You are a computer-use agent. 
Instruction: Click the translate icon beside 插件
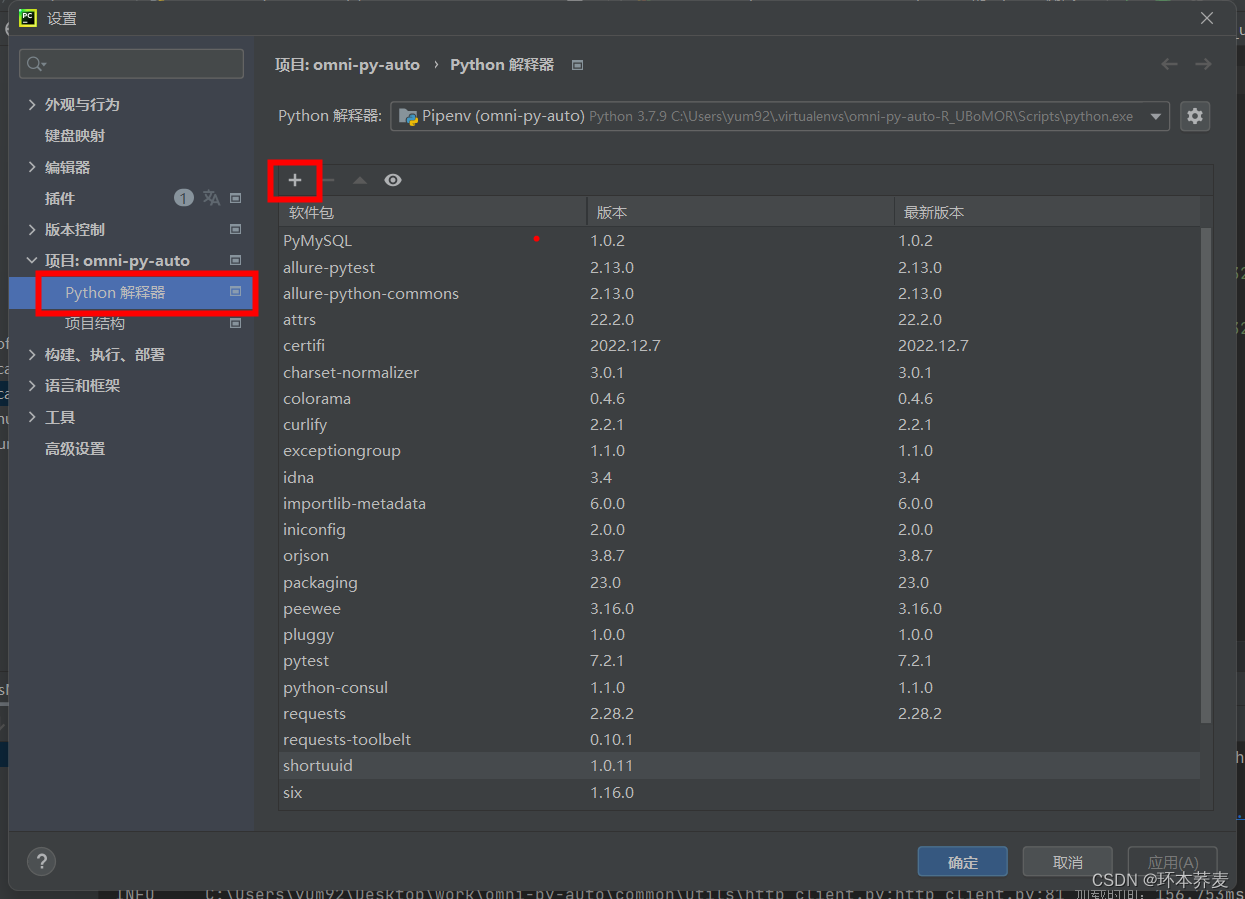(x=211, y=198)
